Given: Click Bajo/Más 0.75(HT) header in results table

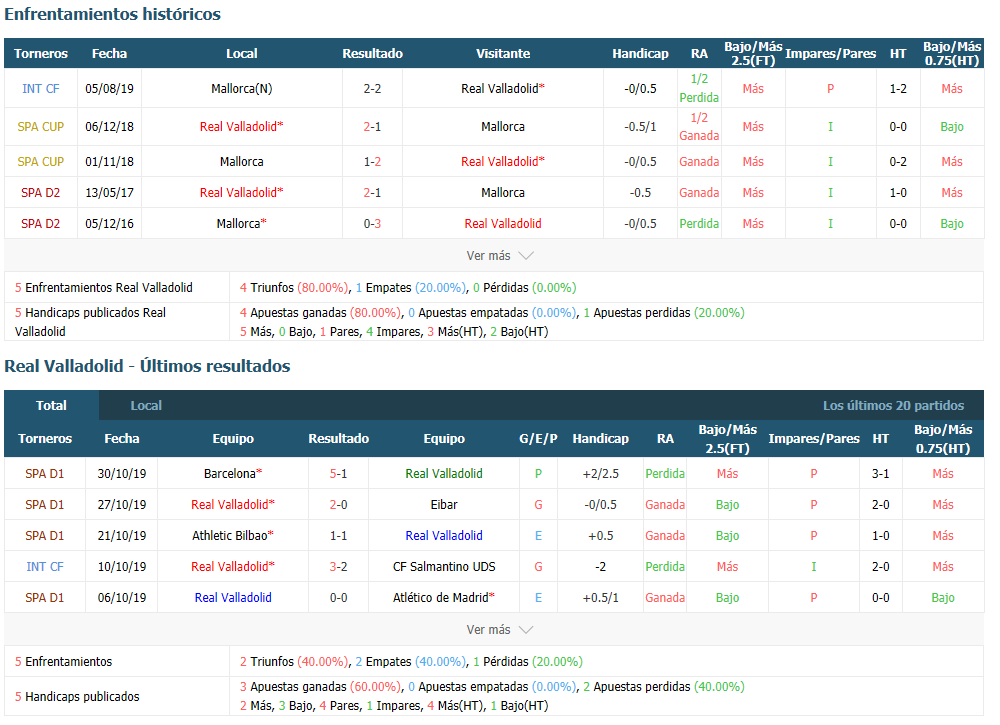Looking at the screenshot, I should coord(943,439).
